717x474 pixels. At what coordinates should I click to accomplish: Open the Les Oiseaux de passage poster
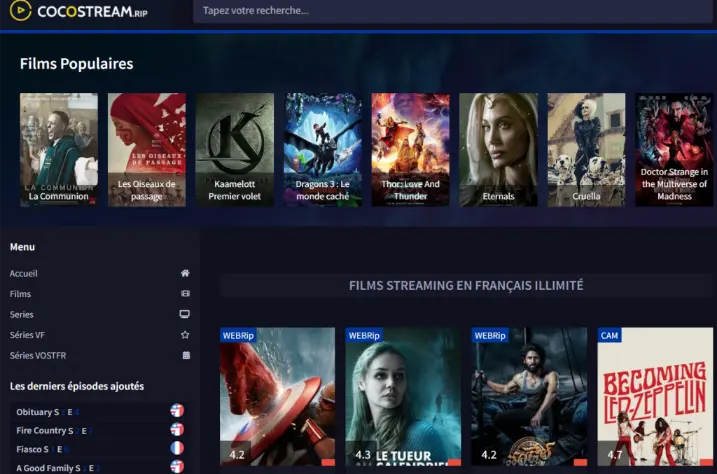[147, 149]
